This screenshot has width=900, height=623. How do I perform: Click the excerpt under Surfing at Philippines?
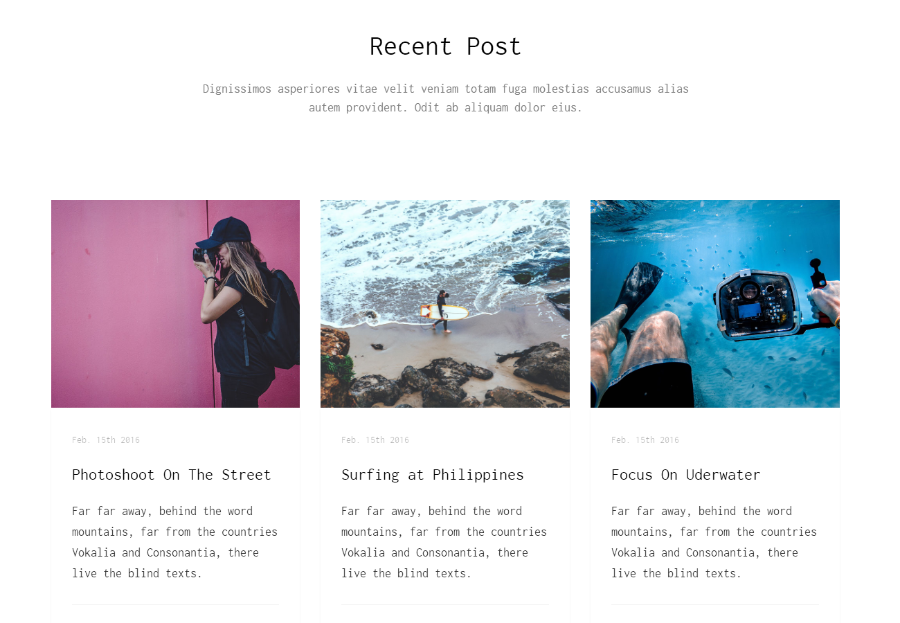[x=444, y=542]
